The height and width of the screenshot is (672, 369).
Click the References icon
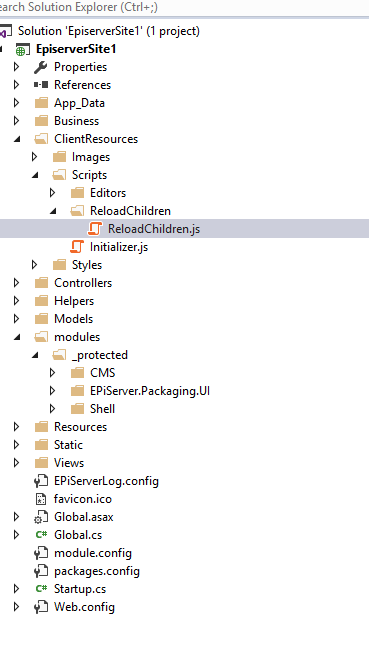click(x=41, y=85)
